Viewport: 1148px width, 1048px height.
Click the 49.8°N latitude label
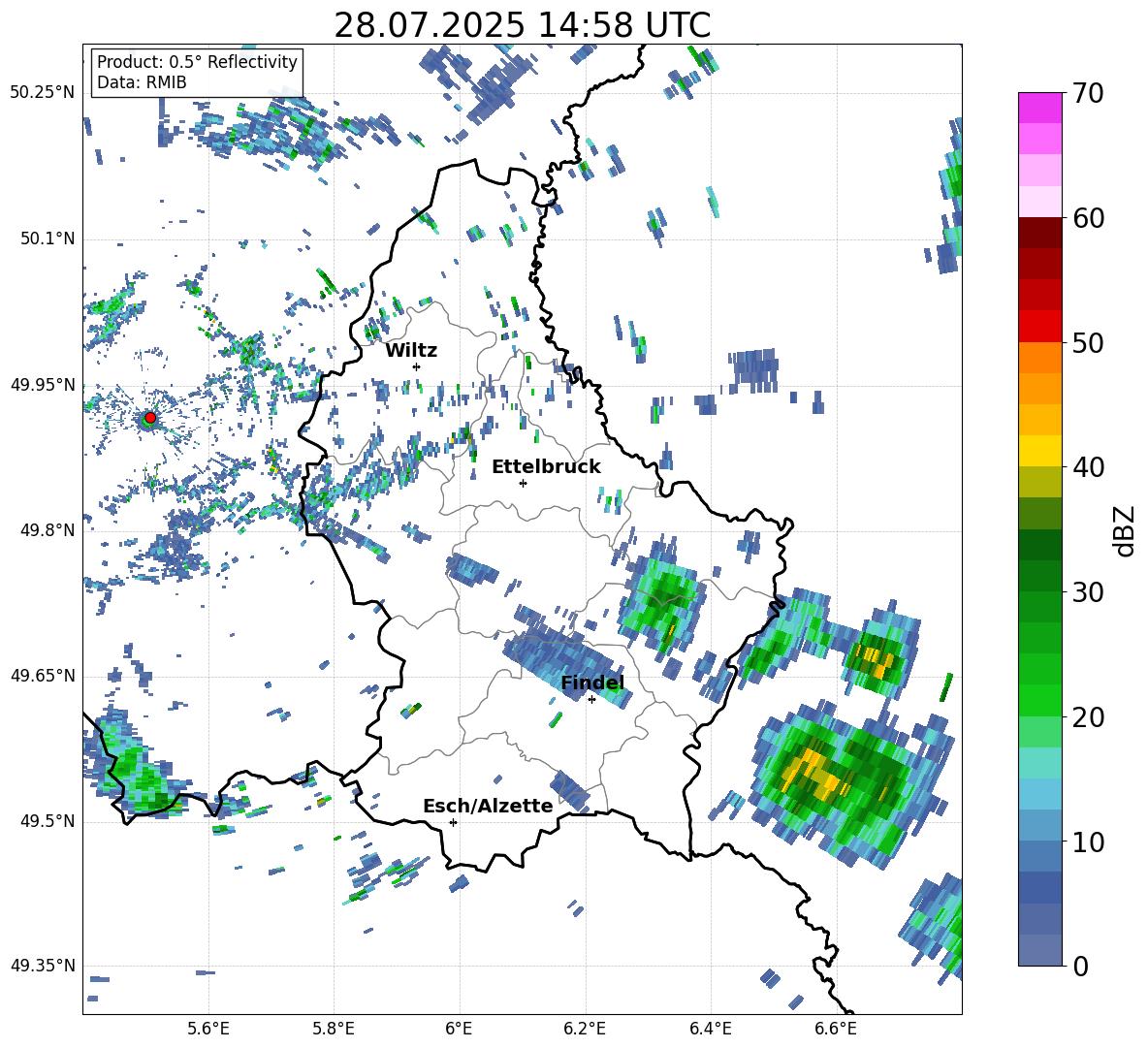[47, 530]
